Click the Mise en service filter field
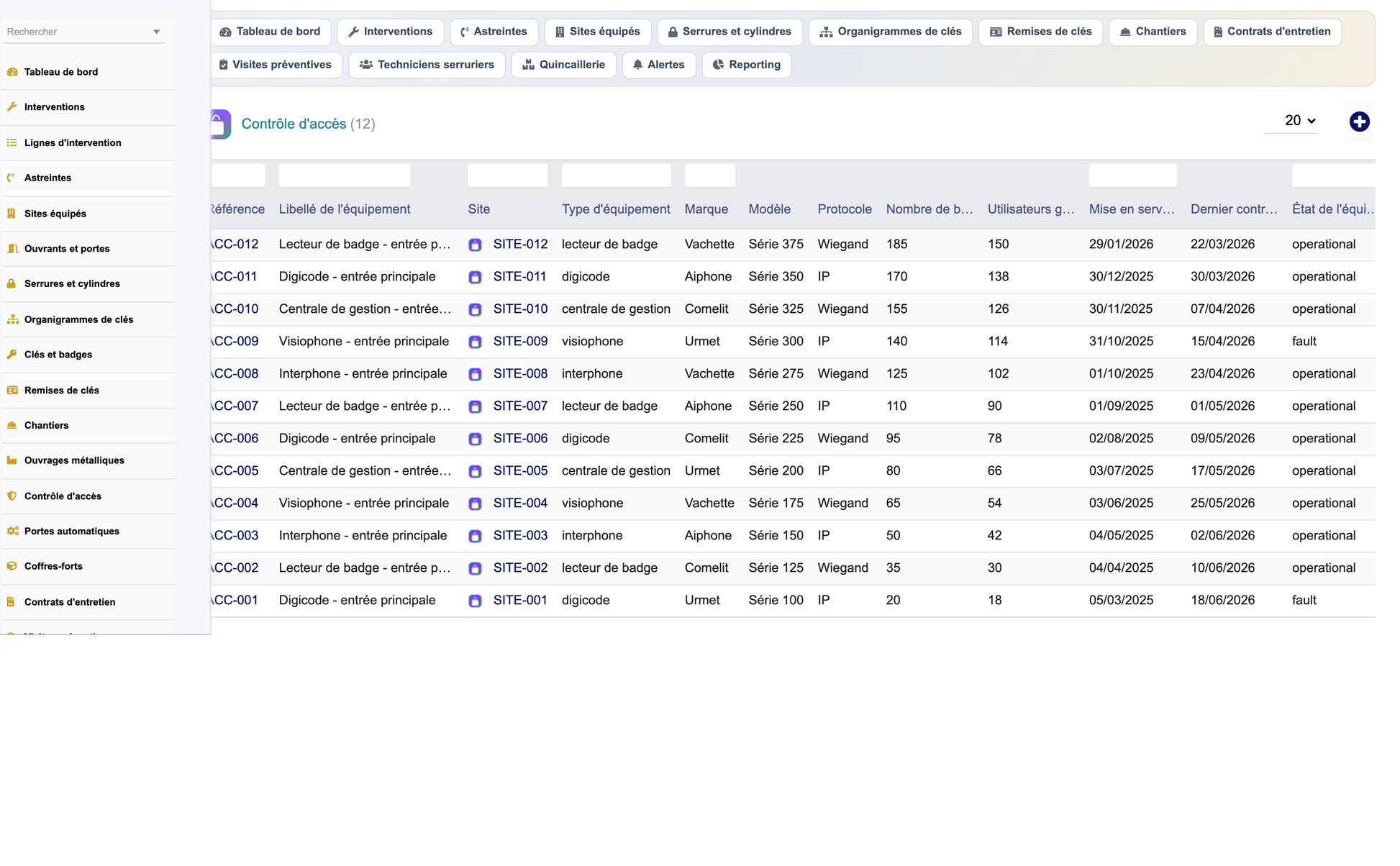The height and width of the screenshot is (866, 1400). 1133,176
